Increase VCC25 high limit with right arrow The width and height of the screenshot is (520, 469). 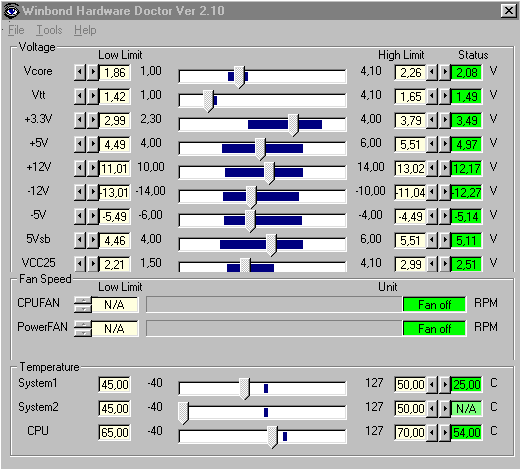[x=445, y=264]
